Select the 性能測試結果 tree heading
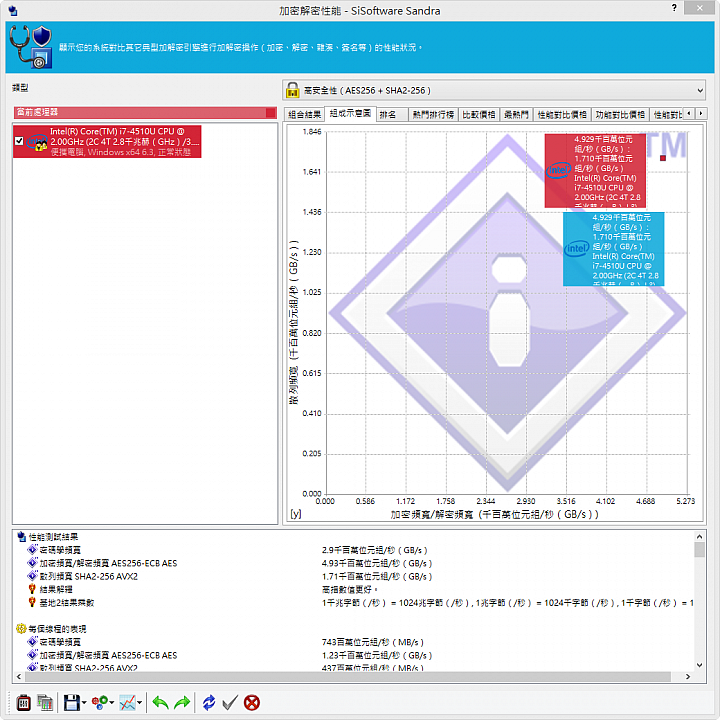This screenshot has width=720, height=720. pyautogui.click(x=53, y=537)
